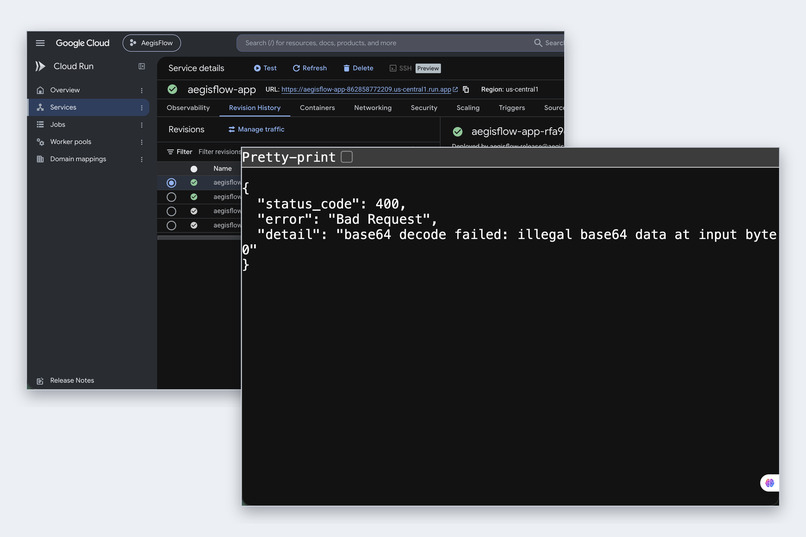The width and height of the screenshot is (806, 537).
Task: Switch to the Revision History tab
Action: tap(254, 108)
